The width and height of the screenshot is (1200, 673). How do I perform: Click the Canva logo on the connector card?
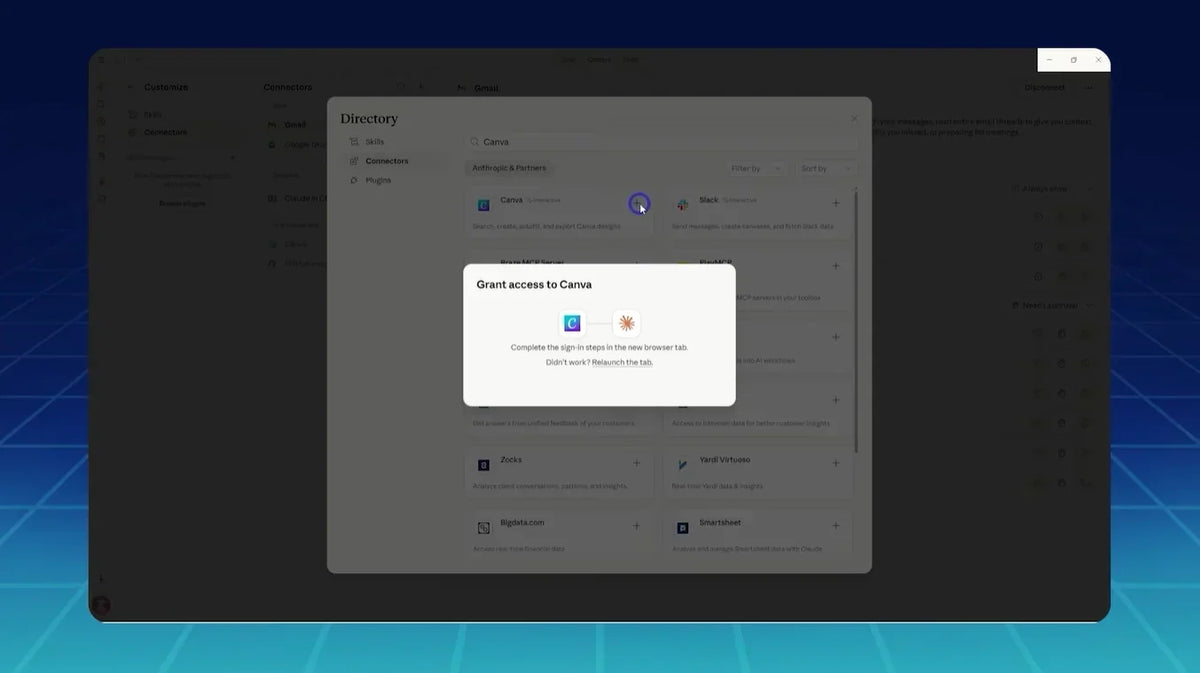[x=483, y=204]
